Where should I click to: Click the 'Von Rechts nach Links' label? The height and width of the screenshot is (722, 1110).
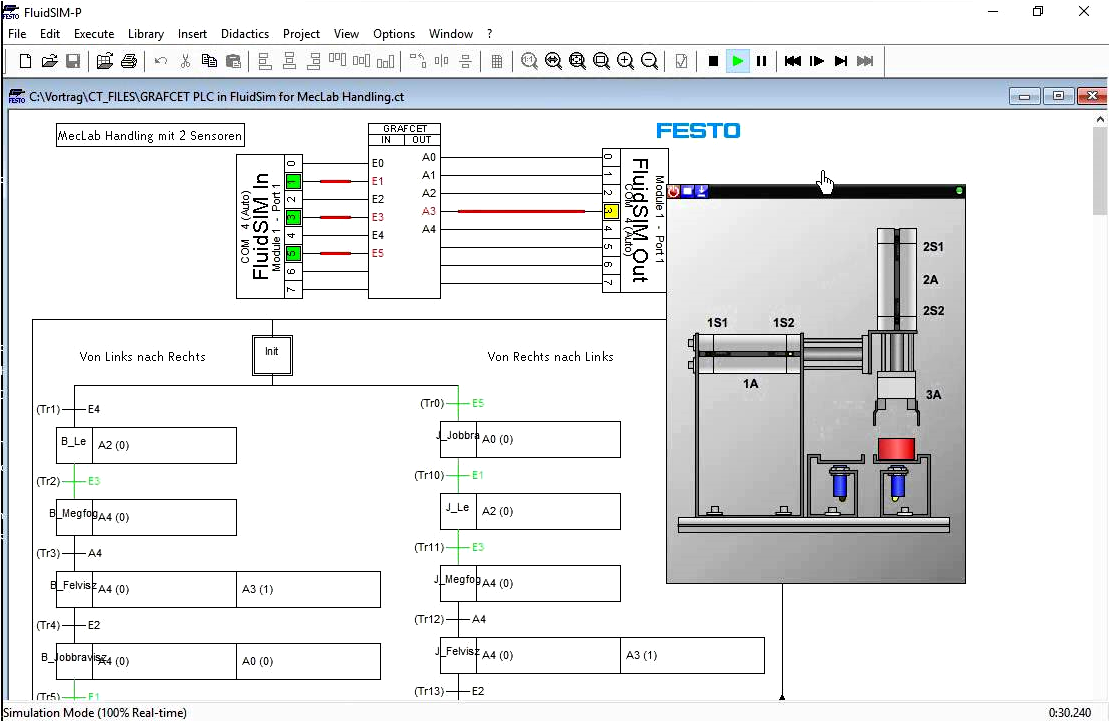pyautogui.click(x=551, y=357)
